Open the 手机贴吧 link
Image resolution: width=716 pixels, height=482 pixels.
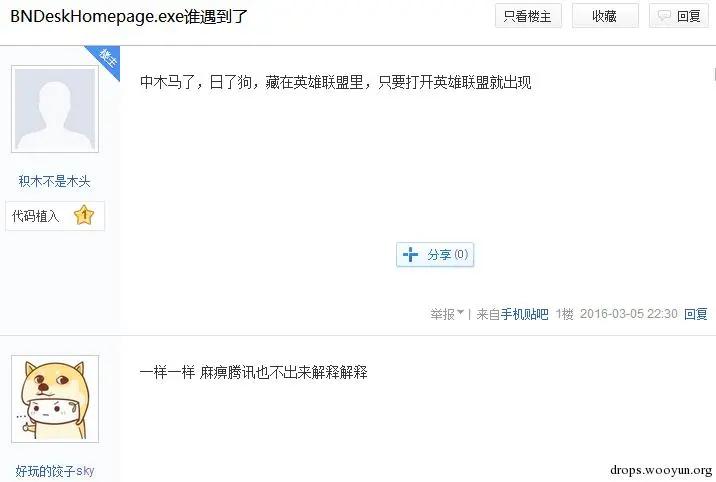tap(524, 314)
